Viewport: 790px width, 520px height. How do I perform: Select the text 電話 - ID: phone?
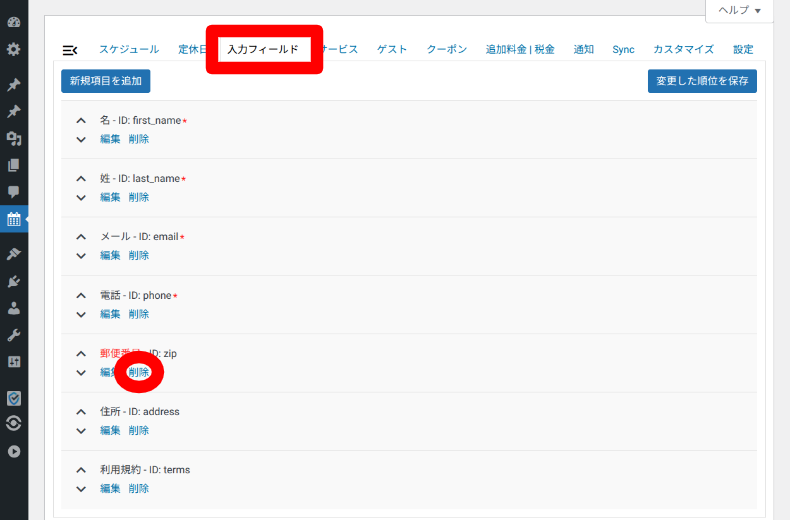tap(136, 295)
